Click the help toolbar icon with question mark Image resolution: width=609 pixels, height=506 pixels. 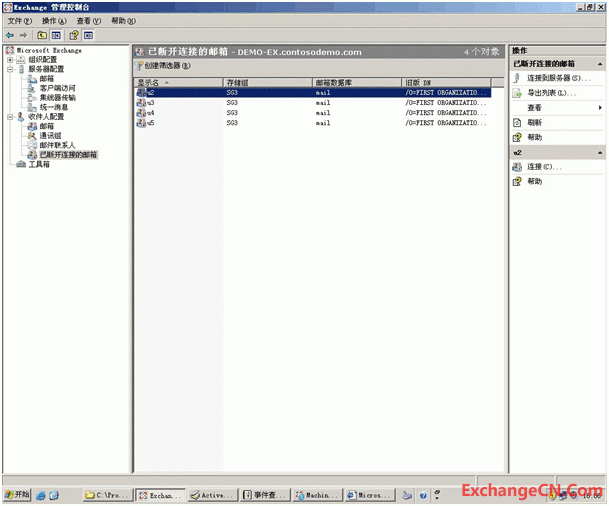73,34
